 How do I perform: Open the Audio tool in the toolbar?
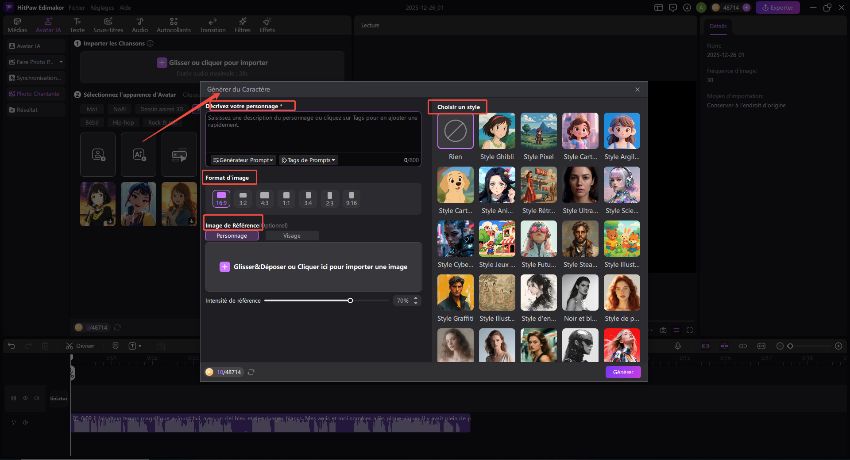(x=140, y=25)
